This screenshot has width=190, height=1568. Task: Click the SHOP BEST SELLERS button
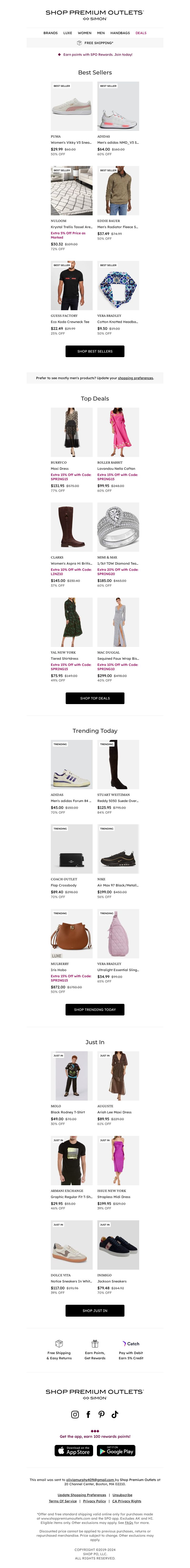95,351
